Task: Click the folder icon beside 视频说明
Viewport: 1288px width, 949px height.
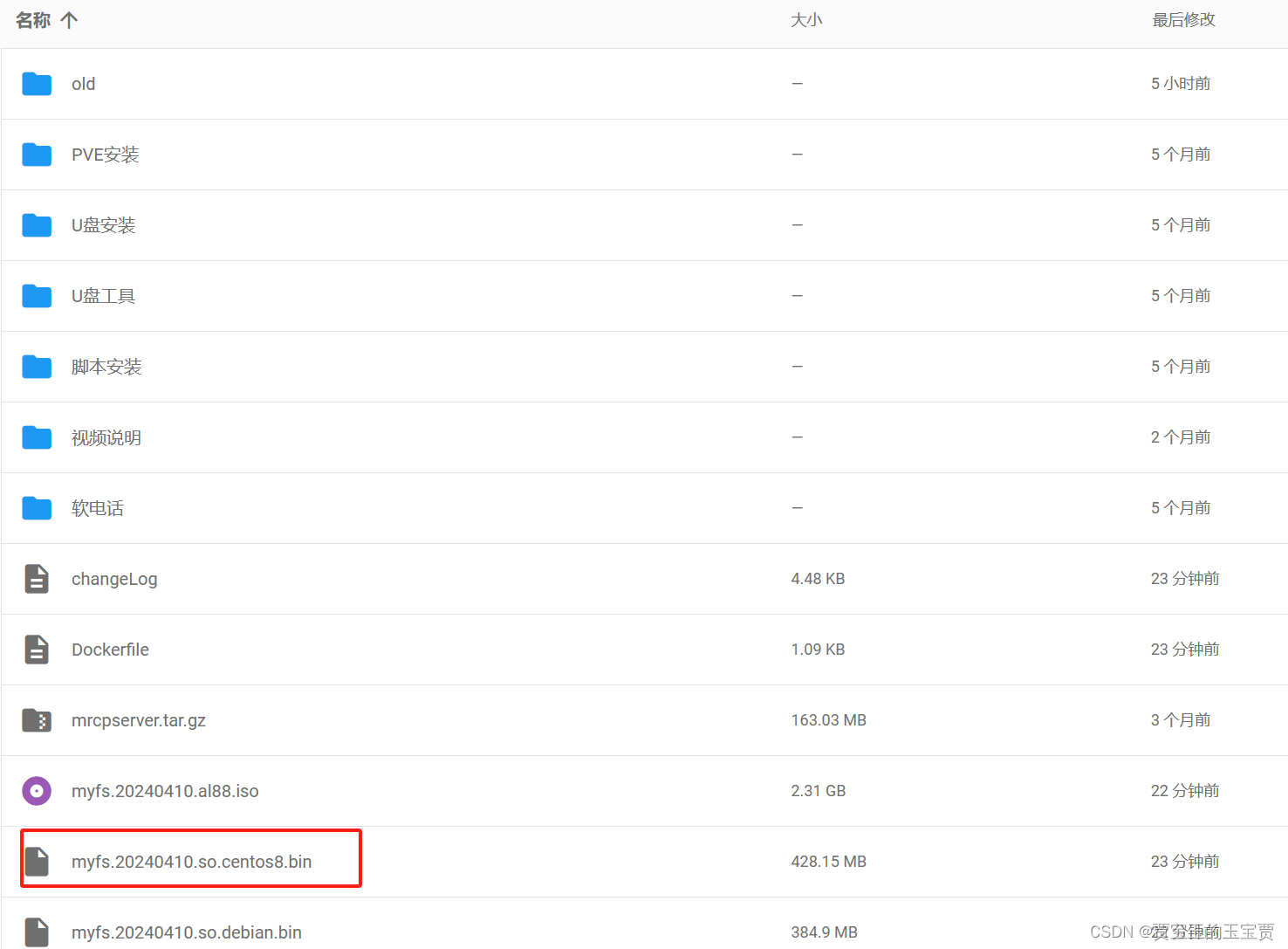Action: 37,437
